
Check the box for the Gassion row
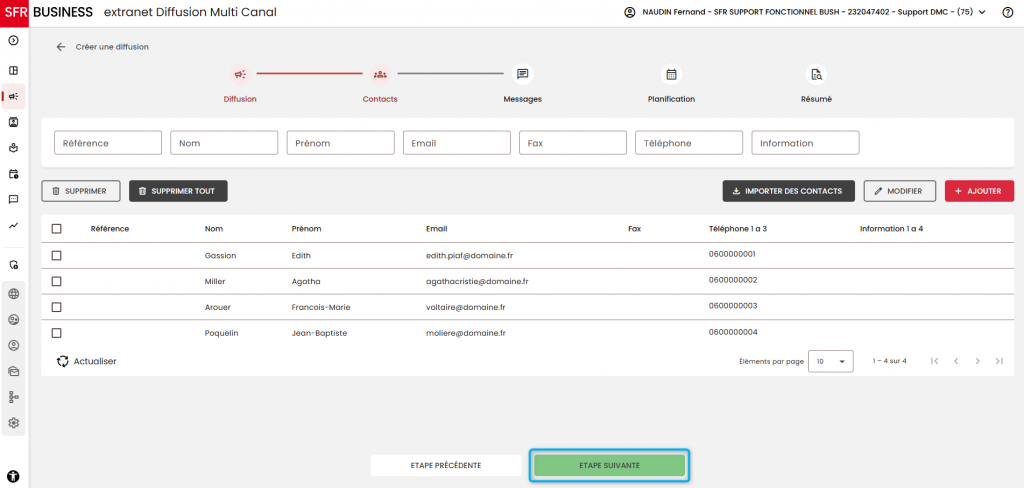coord(57,255)
